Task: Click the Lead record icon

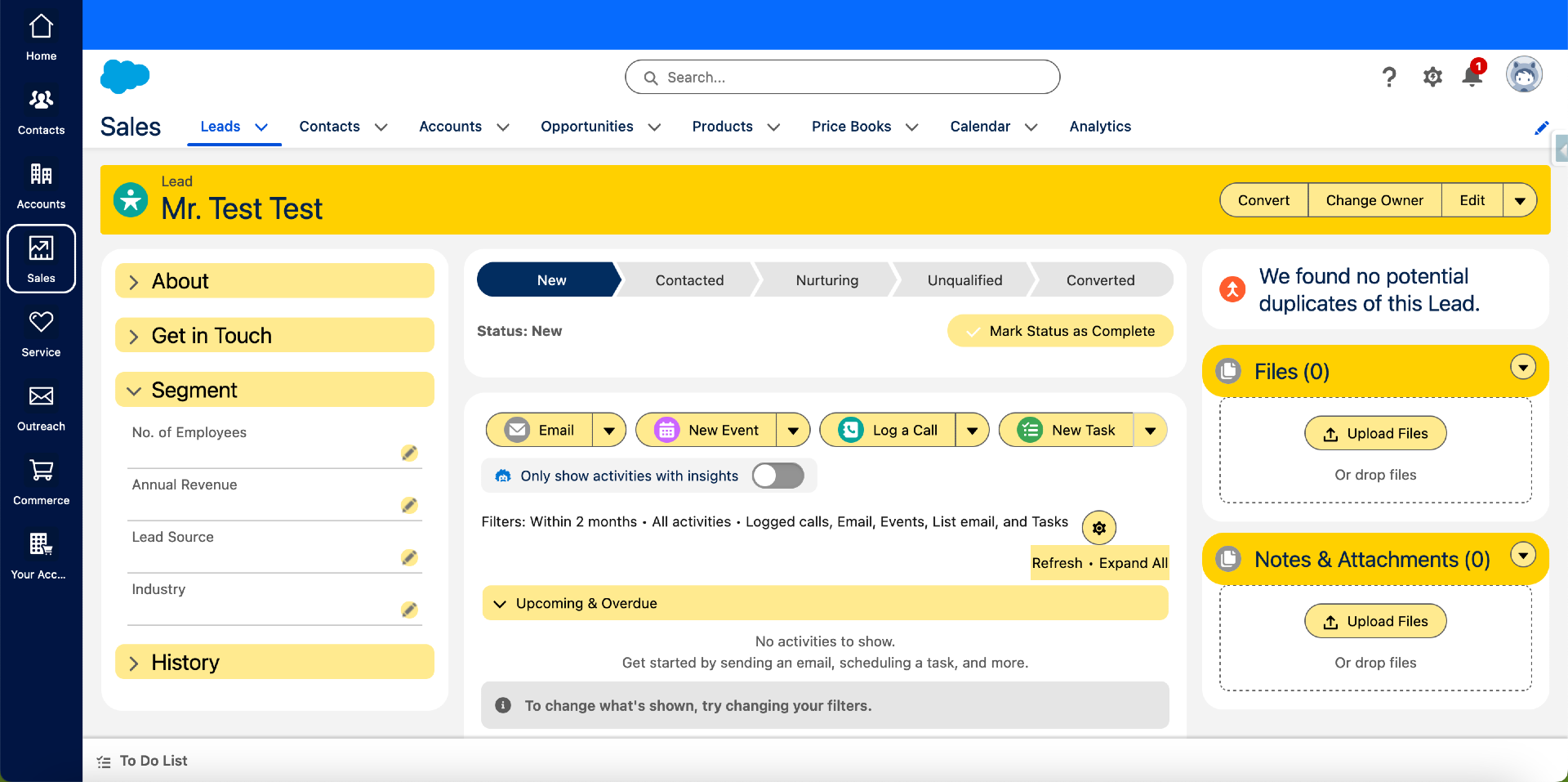Action: point(131,199)
